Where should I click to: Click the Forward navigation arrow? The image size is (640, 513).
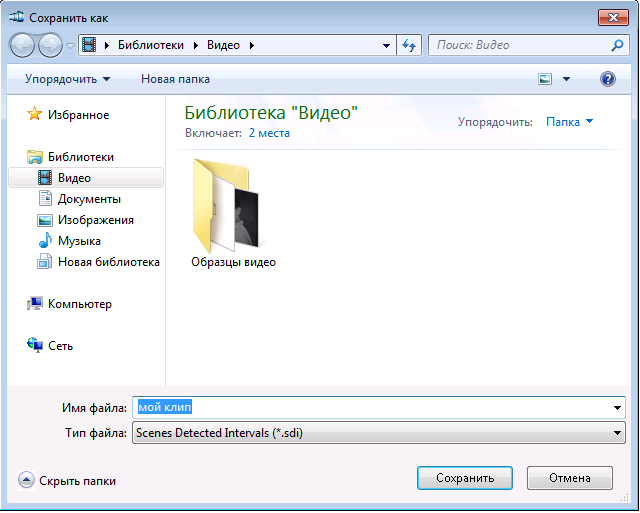50,45
